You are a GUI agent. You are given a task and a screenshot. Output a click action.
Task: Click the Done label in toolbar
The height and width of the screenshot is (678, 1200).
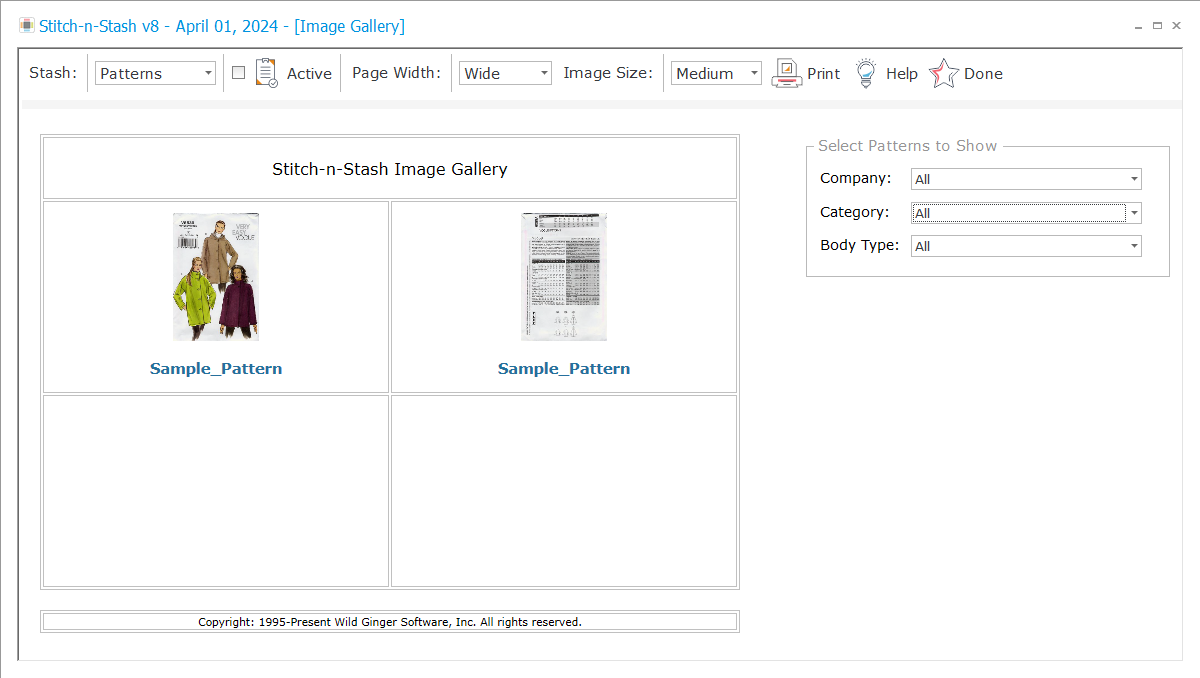983,73
